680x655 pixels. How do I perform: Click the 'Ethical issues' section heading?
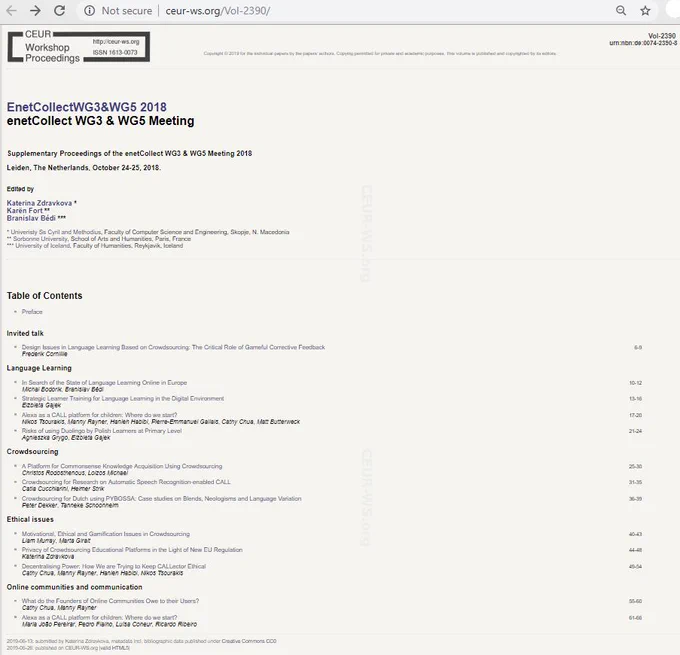click(x=30, y=519)
